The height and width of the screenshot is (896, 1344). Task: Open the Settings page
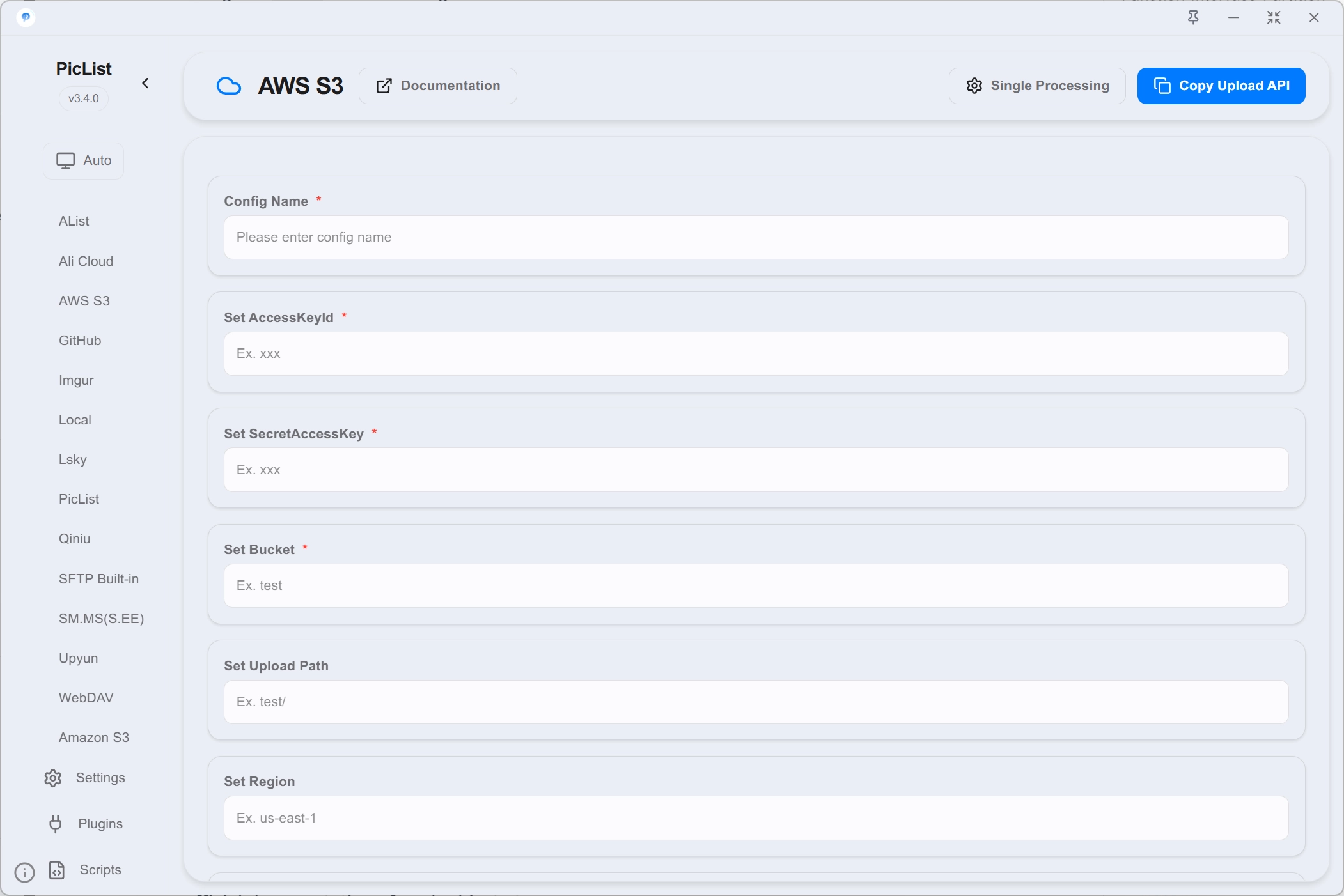100,778
